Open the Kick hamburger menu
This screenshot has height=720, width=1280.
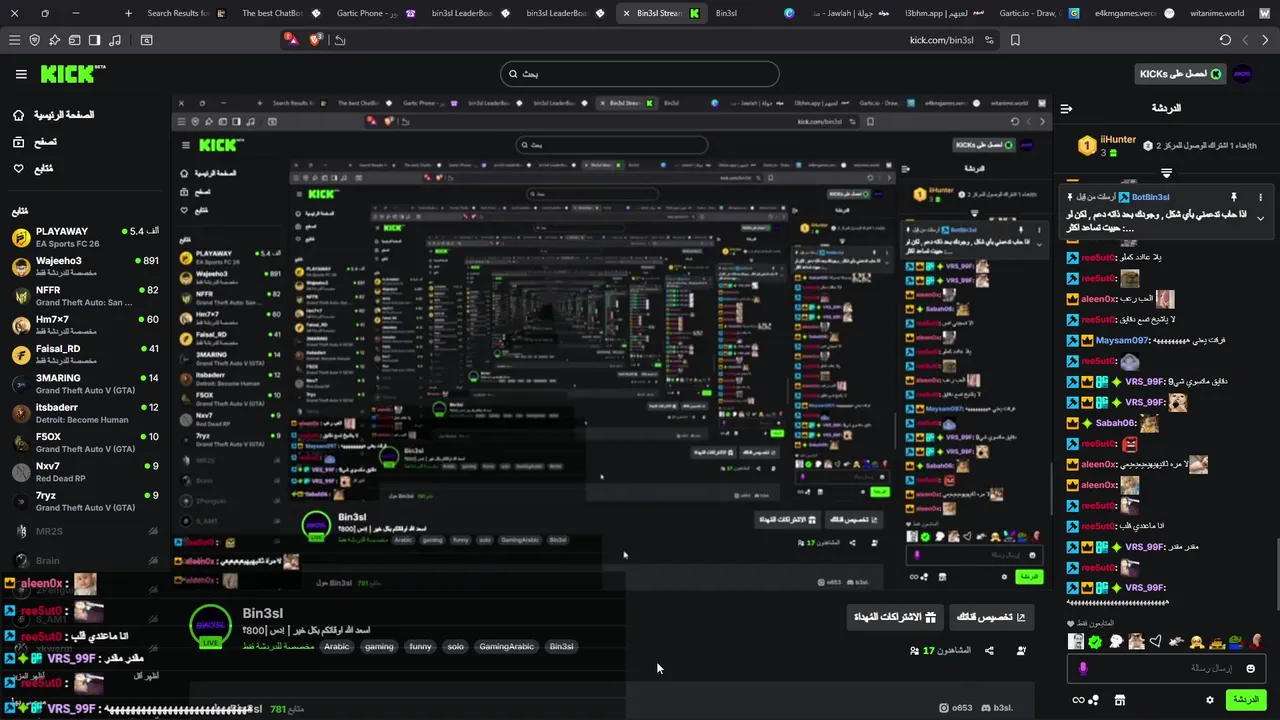click(x=21, y=74)
